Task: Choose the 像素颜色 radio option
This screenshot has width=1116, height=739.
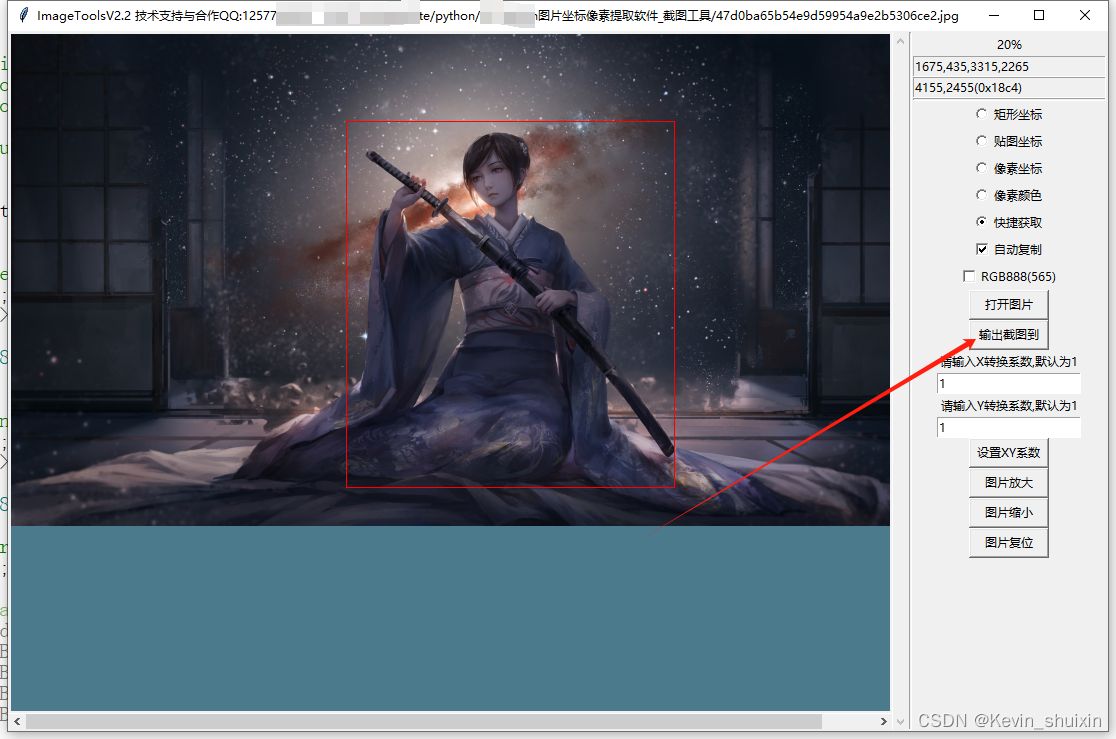Action: (1009, 195)
